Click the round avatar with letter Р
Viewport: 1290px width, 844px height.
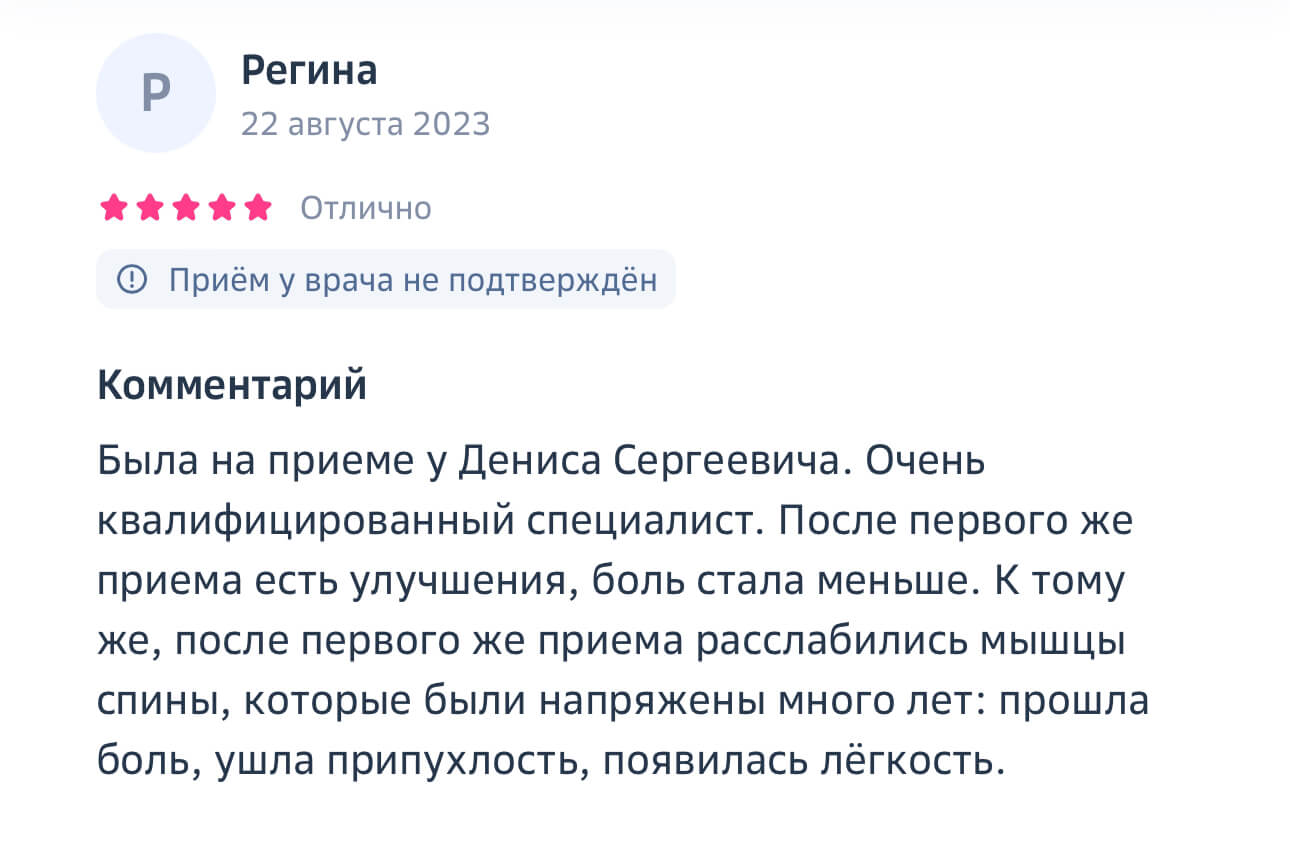click(156, 93)
